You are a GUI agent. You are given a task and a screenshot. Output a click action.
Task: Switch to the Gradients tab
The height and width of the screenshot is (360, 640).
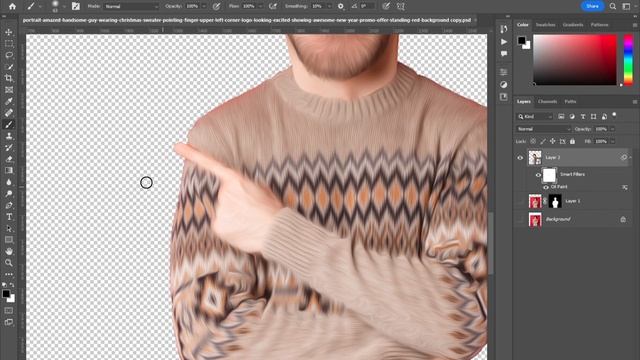[573, 25]
